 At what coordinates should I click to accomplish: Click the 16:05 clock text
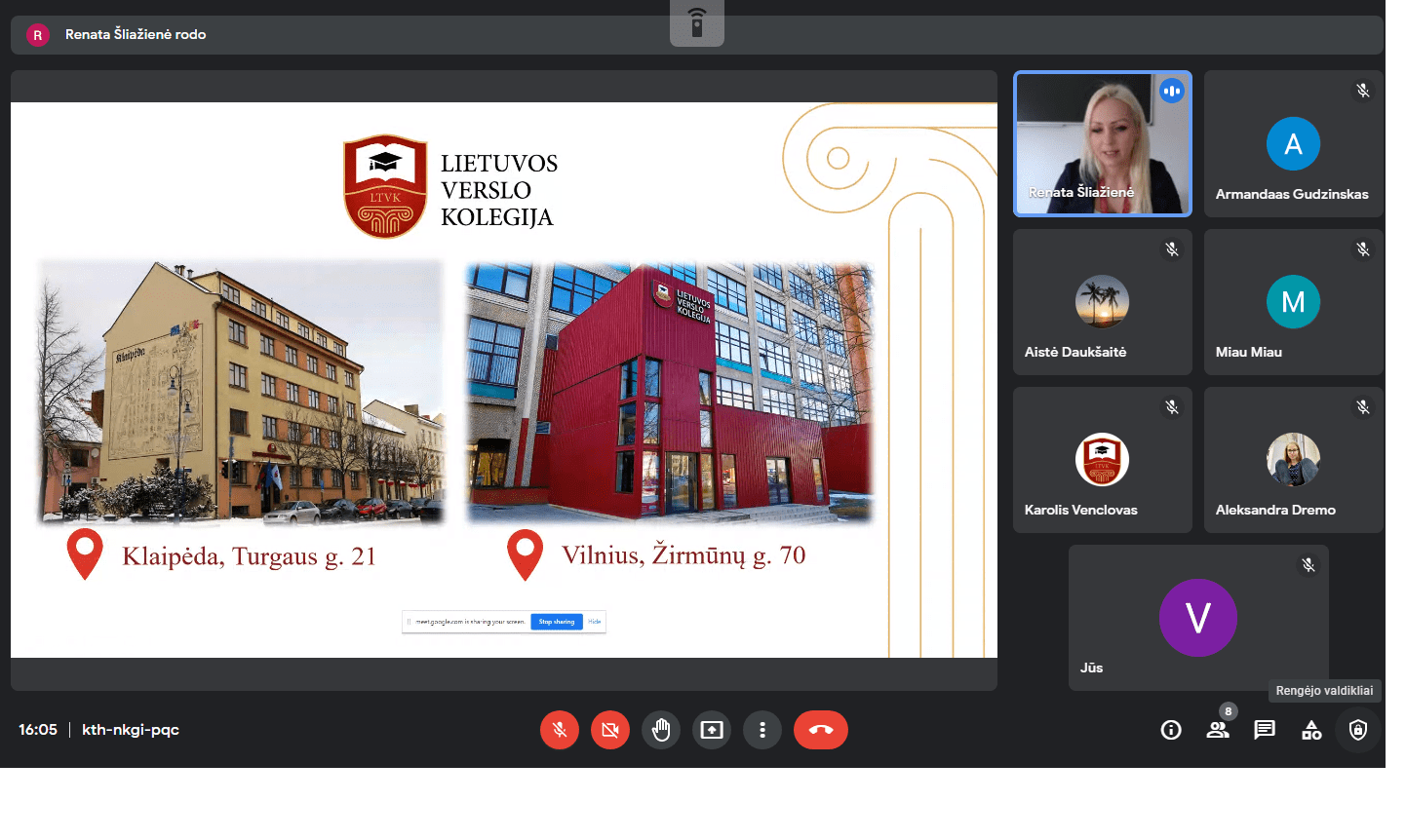pyautogui.click(x=38, y=730)
